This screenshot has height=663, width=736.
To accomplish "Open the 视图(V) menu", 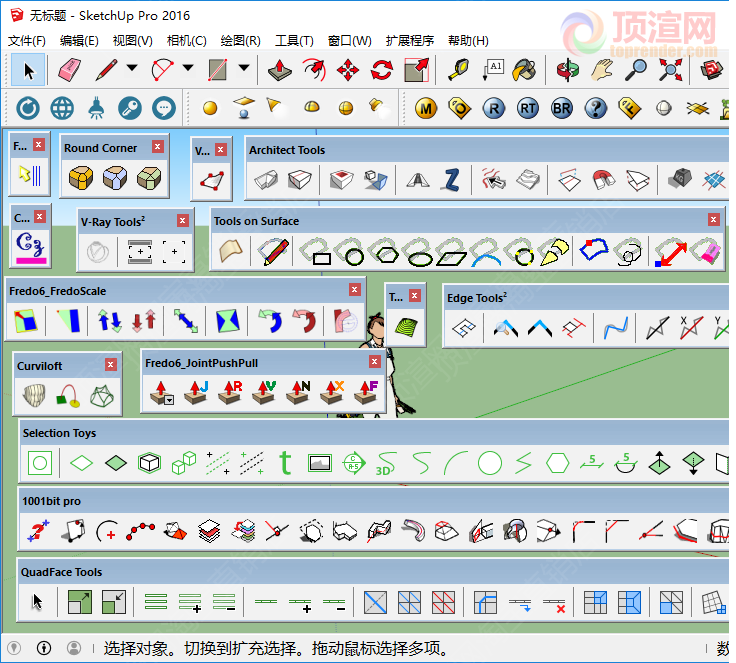I will [x=133, y=41].
